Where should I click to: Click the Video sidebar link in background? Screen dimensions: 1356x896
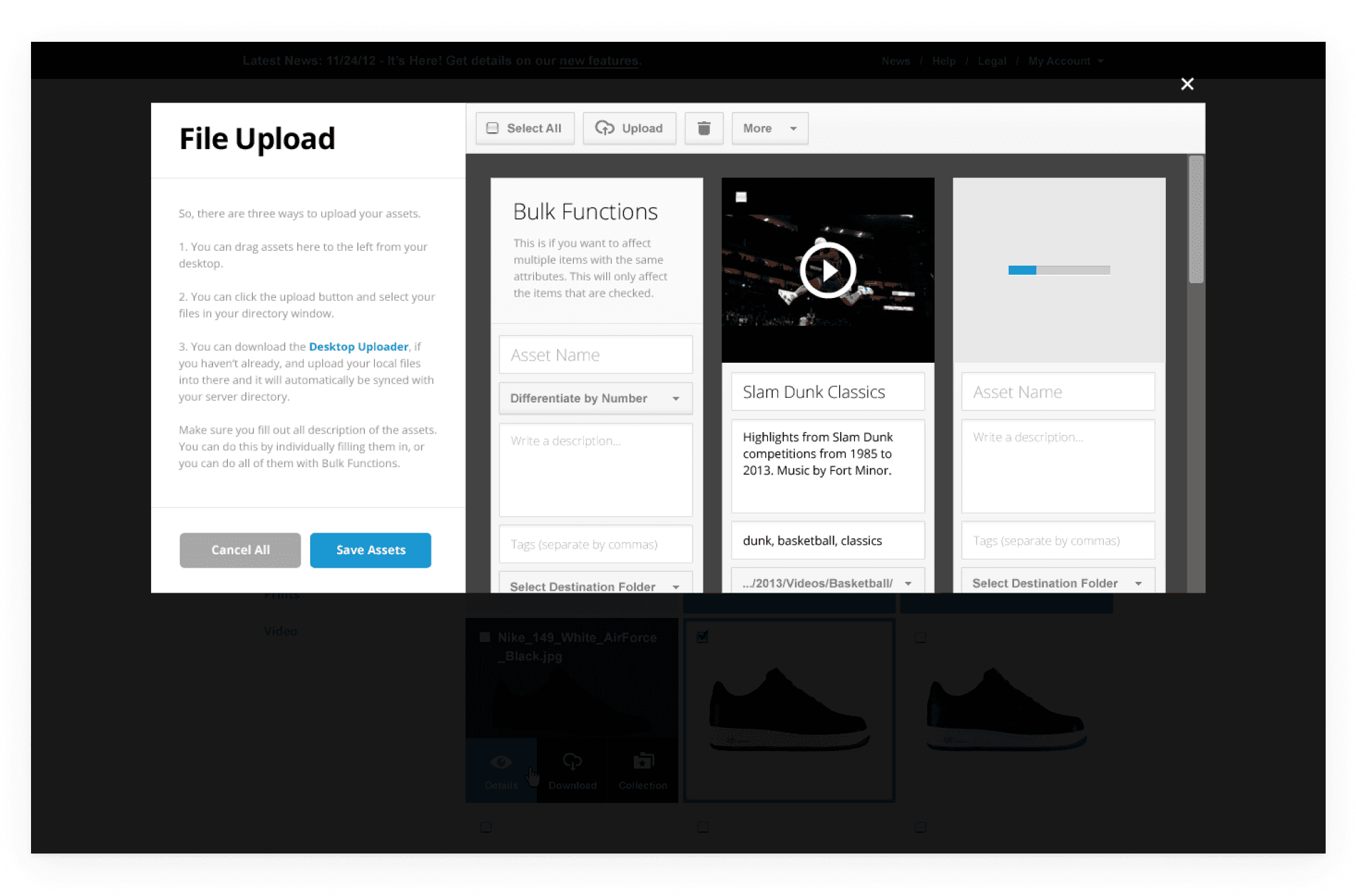coord(281,631)
